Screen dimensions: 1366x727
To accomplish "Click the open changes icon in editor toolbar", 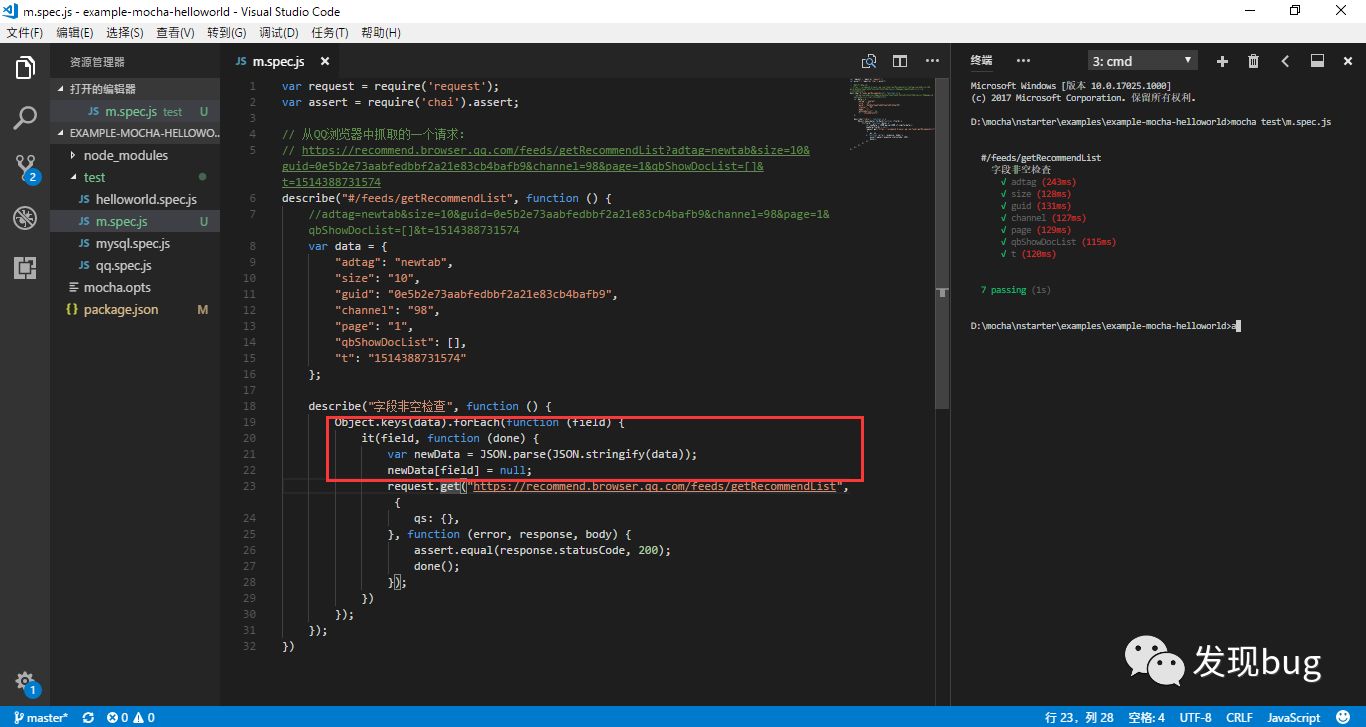I will click(869, 61).
